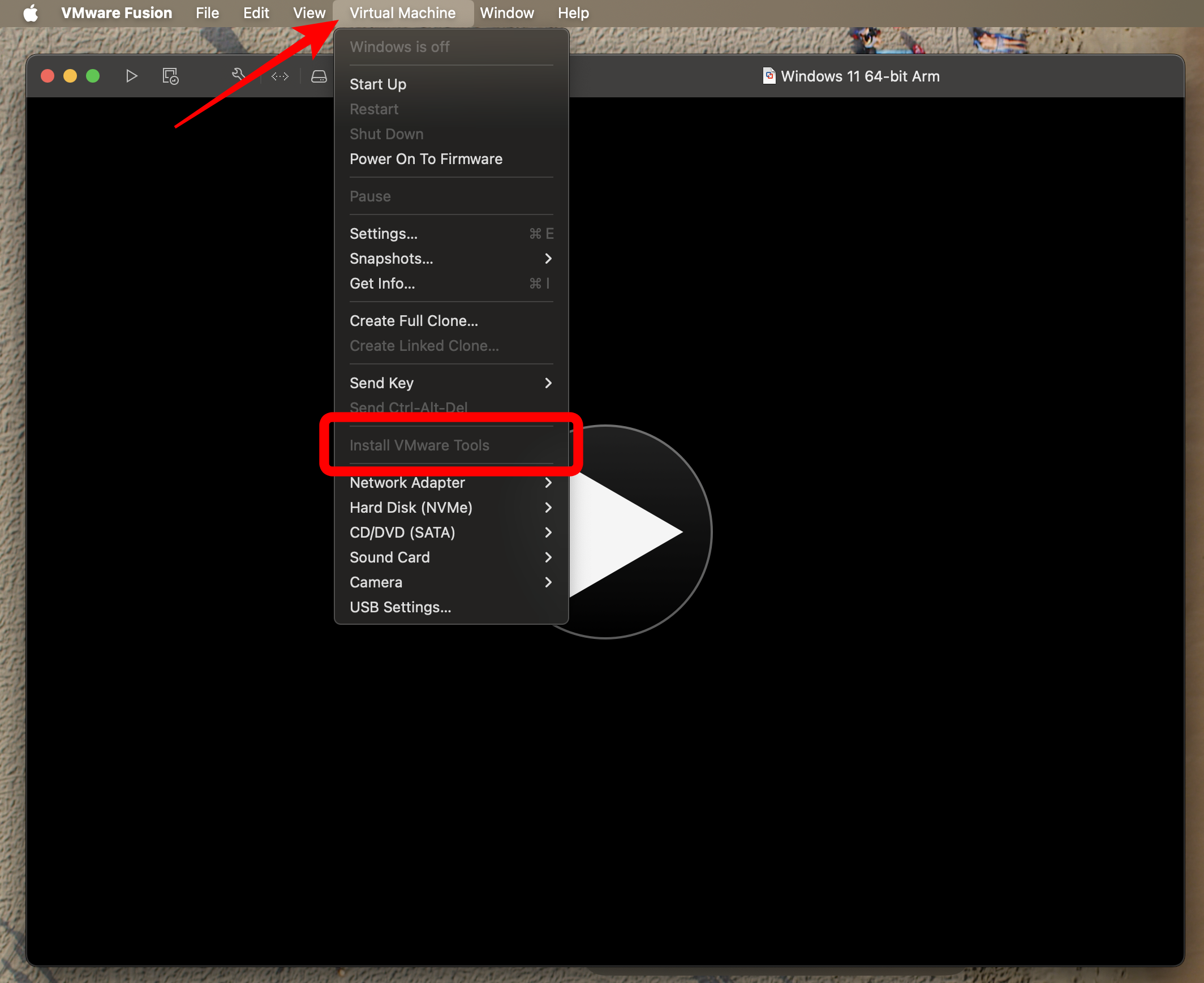Open Settings… from the Virtual Machine menu
Viewport: 1204px width, 983px height.
(x=451, y=233)
